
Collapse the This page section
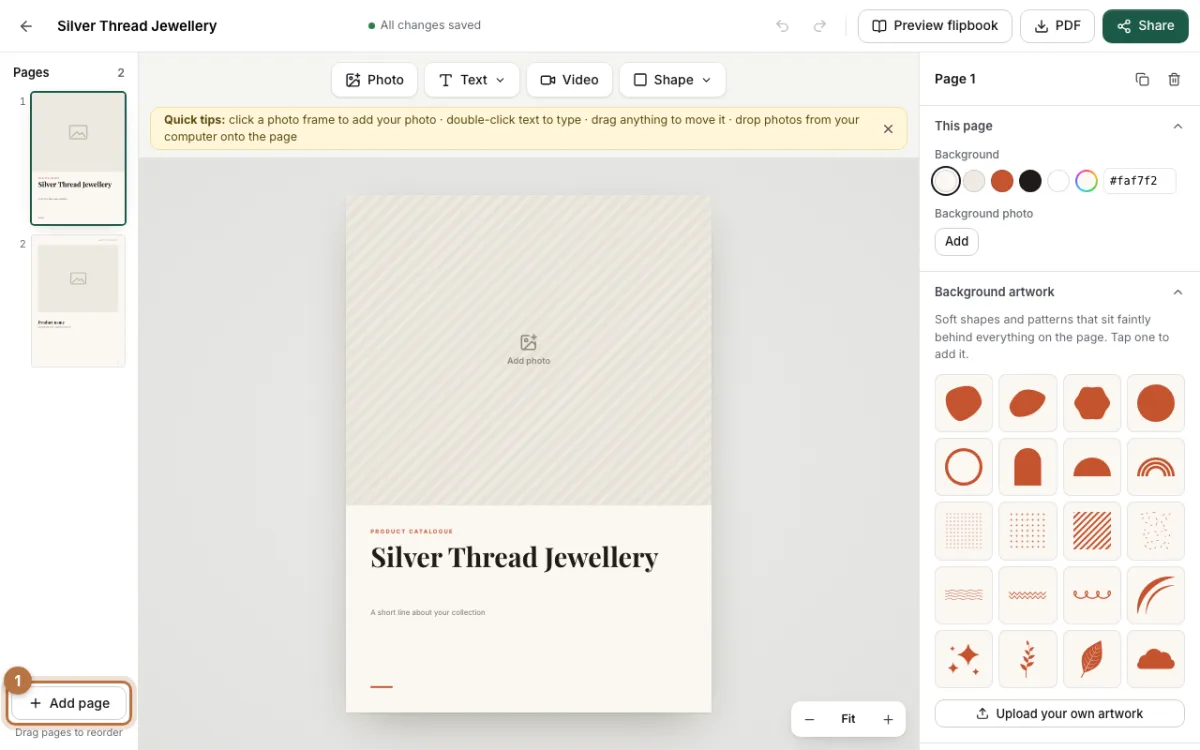click(1177, 126)
